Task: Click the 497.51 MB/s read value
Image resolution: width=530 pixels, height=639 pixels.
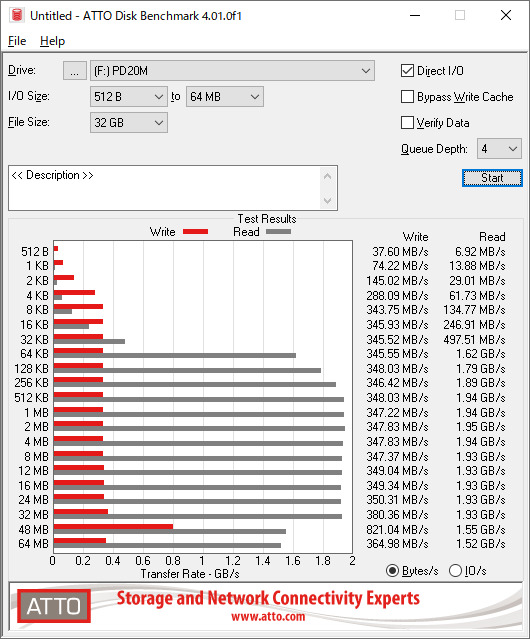Action: [x=475, y=340]
